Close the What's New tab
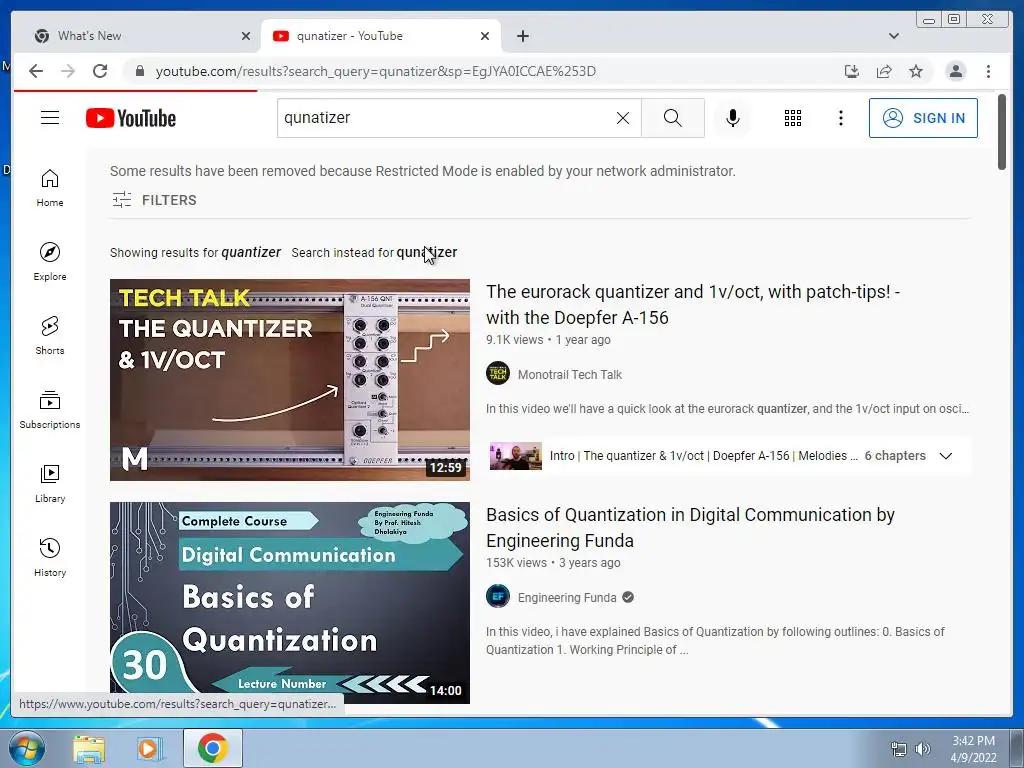The height and width of the screenshot is (768, 1024). 246,36
